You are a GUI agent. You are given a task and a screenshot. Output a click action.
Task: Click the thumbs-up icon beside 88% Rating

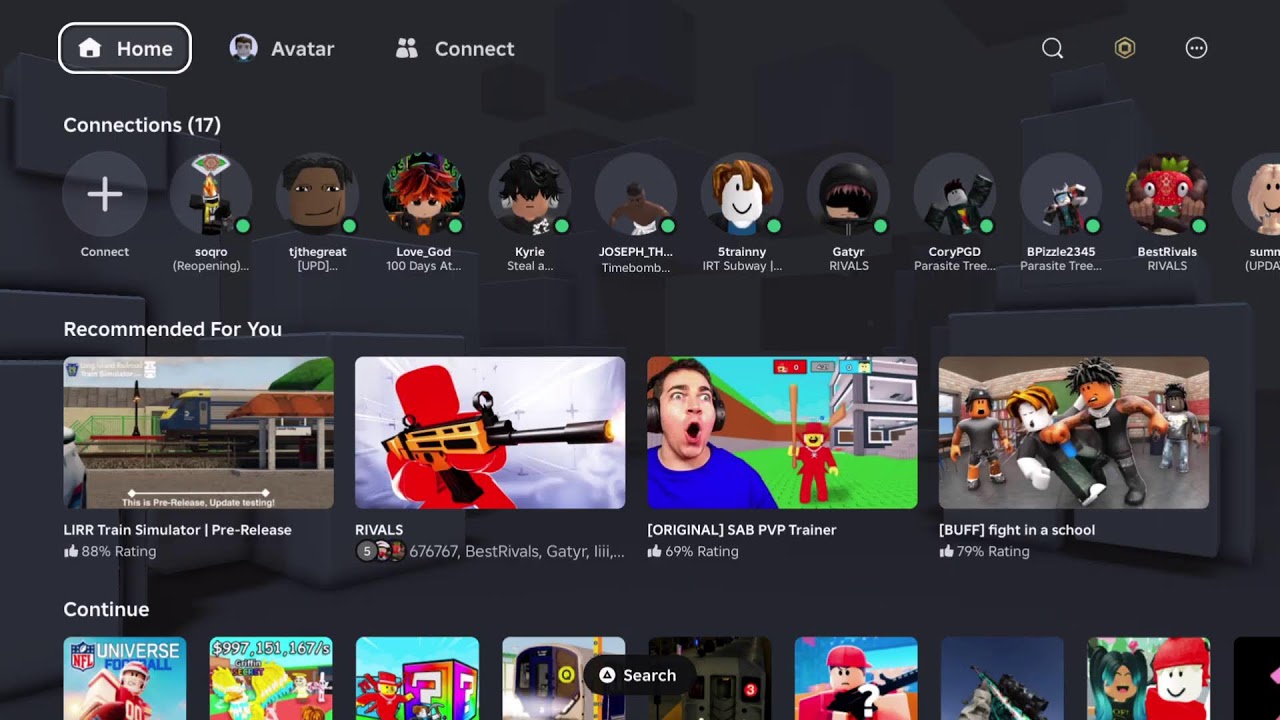pyautogui.click(x=71, y=551)
